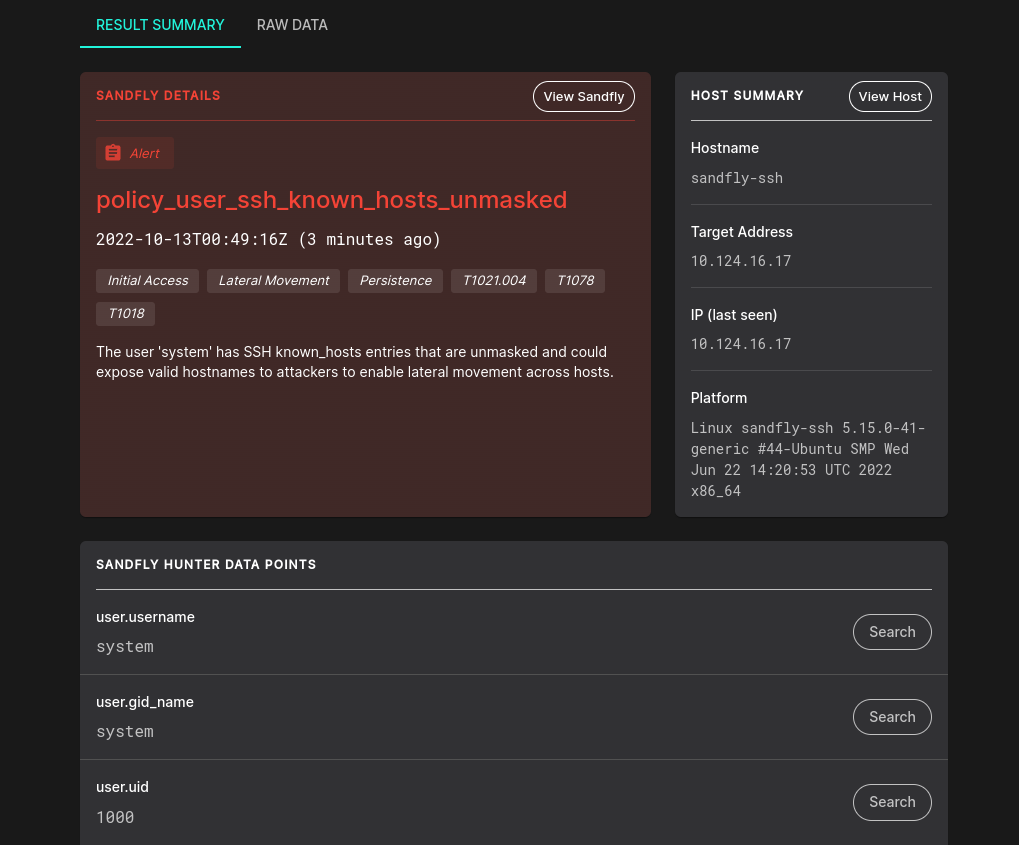Search by user.gid_name value
The image size is (1019, 845).
pos(892,717)
